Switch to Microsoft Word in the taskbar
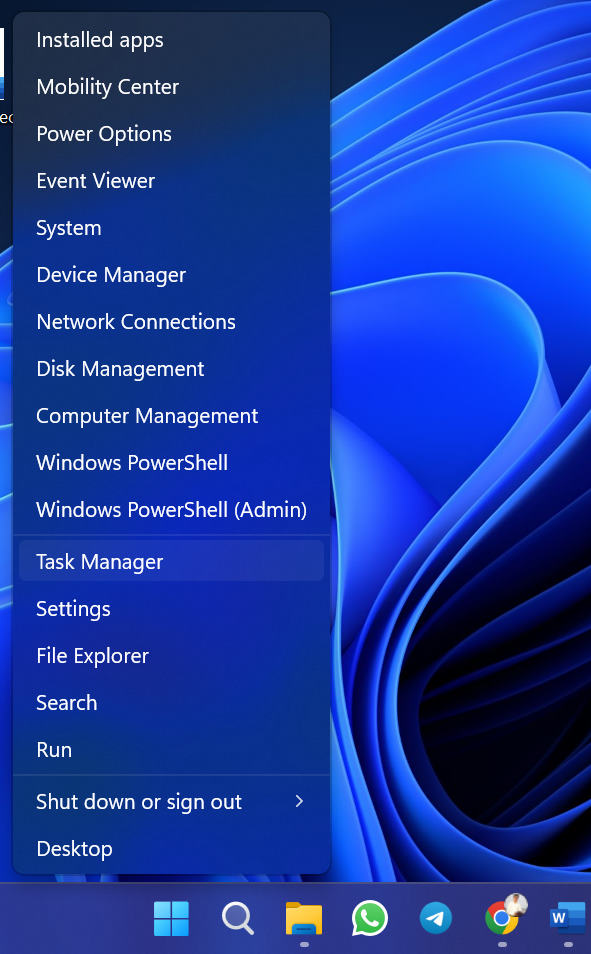This screenshot has width=591, height=954. click(568, 919)
